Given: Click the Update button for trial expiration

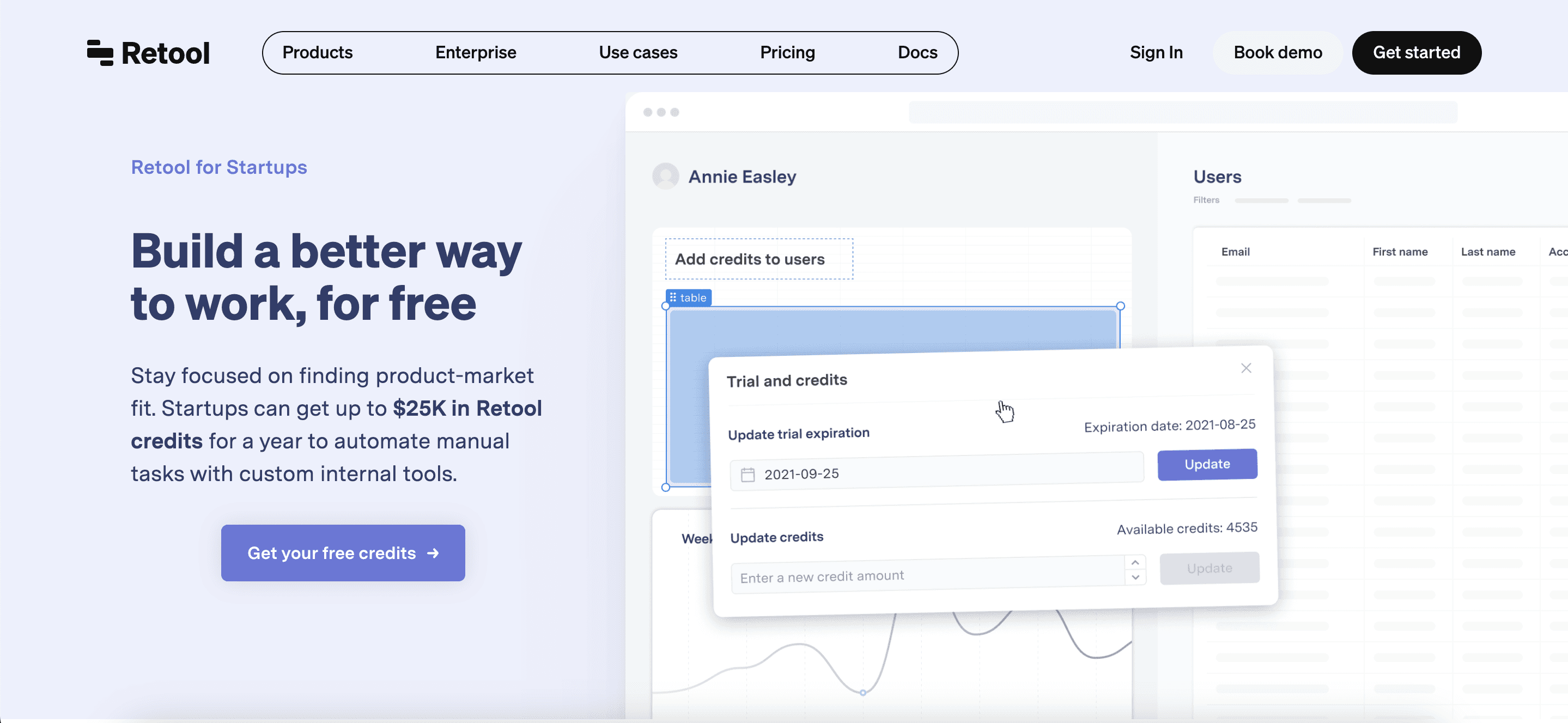Looking at the screenshot, I should tap(1207, 464).
